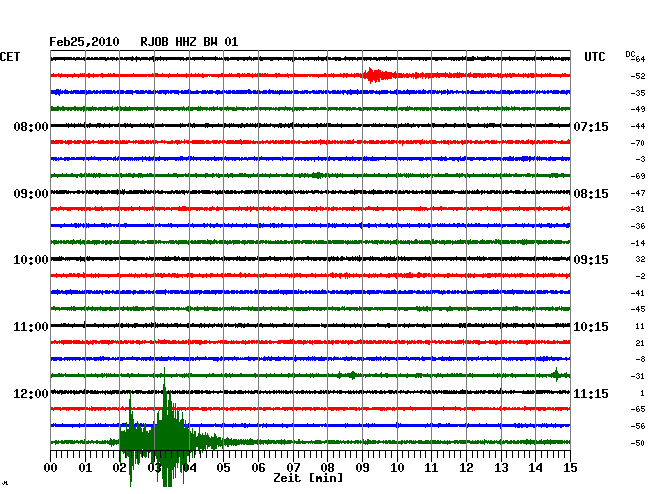Select the 10:00 CET time label
650x494 pixels.
31,260
